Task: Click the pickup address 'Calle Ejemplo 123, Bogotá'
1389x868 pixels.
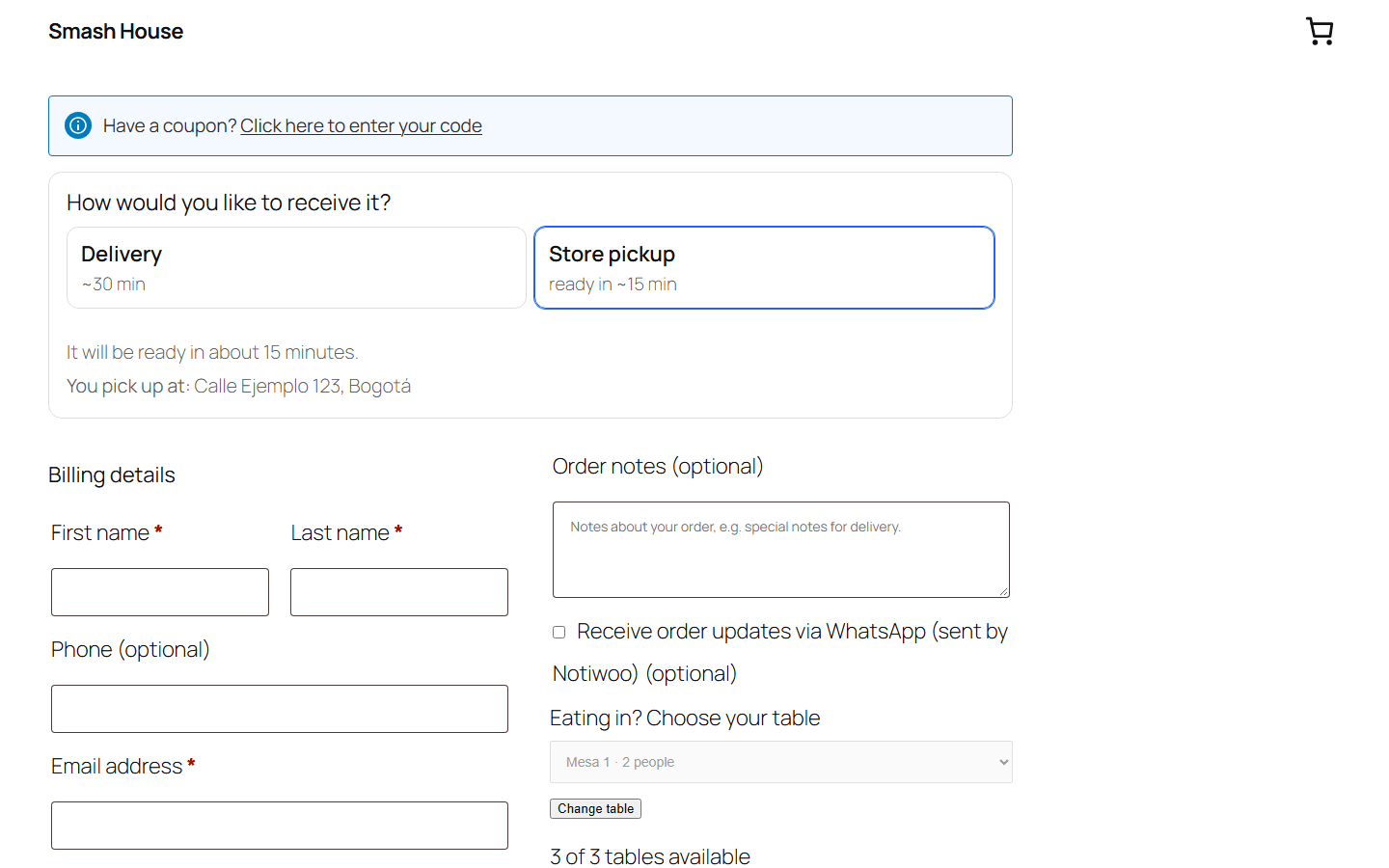Action: [302, 386]
